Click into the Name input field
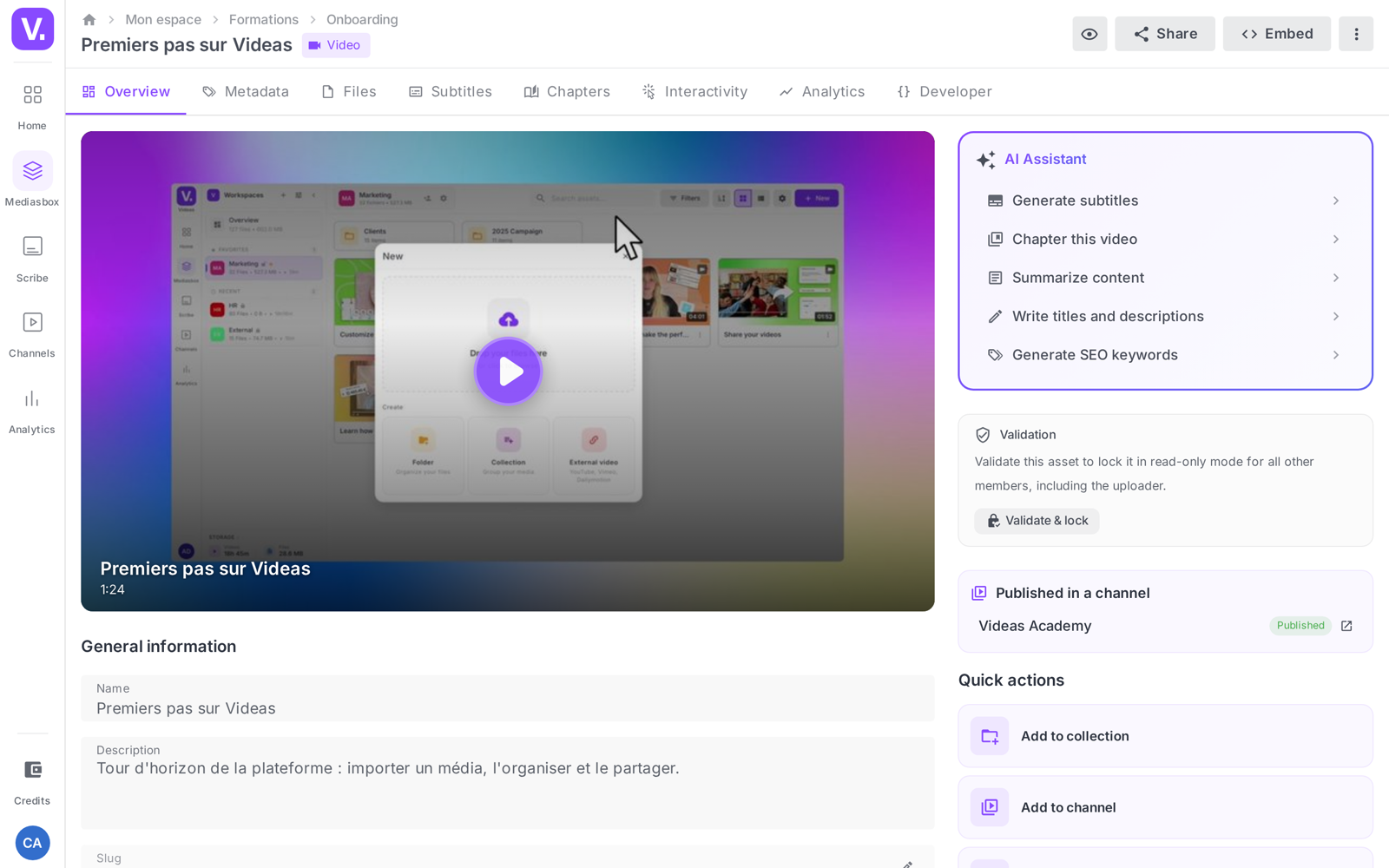Viewport: 1389px width, 868px height. point(508,699)
